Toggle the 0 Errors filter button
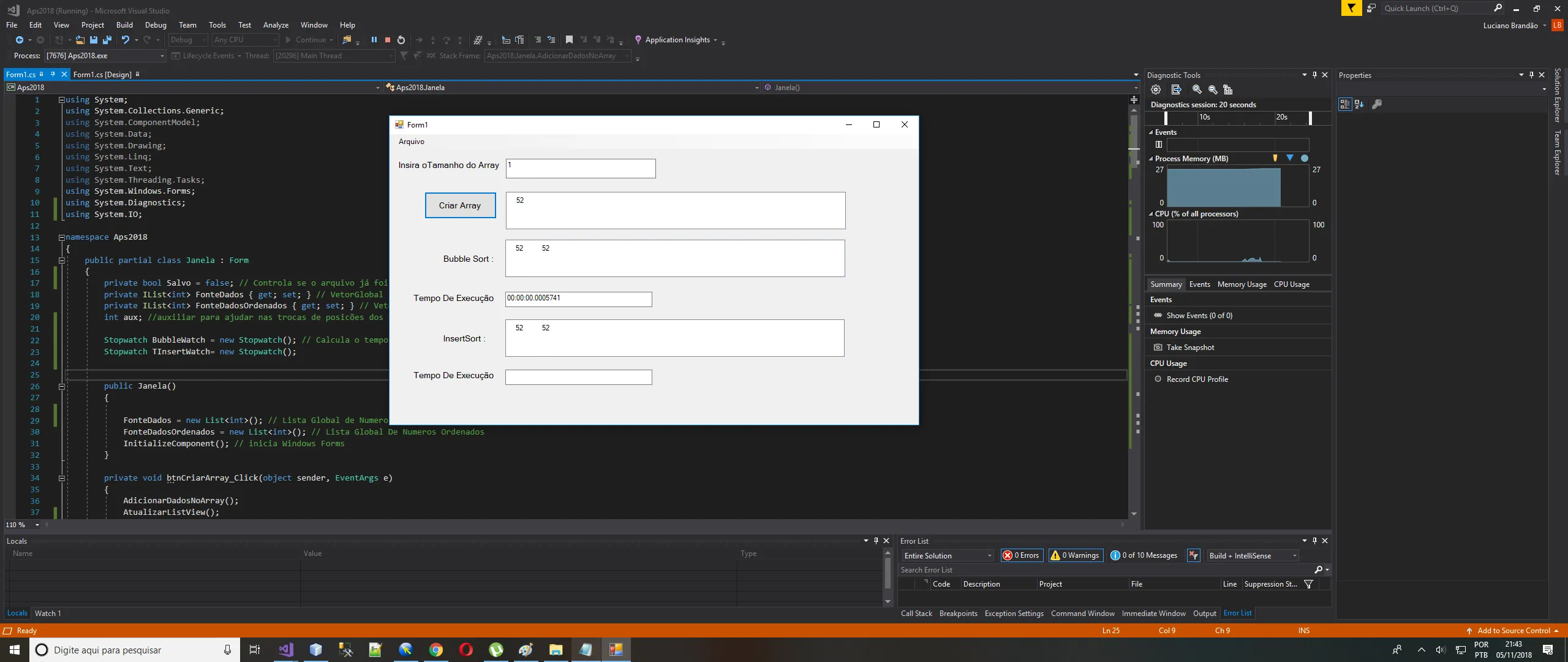The height and width of the screenshot is (662, 1568). [1020, 555]
